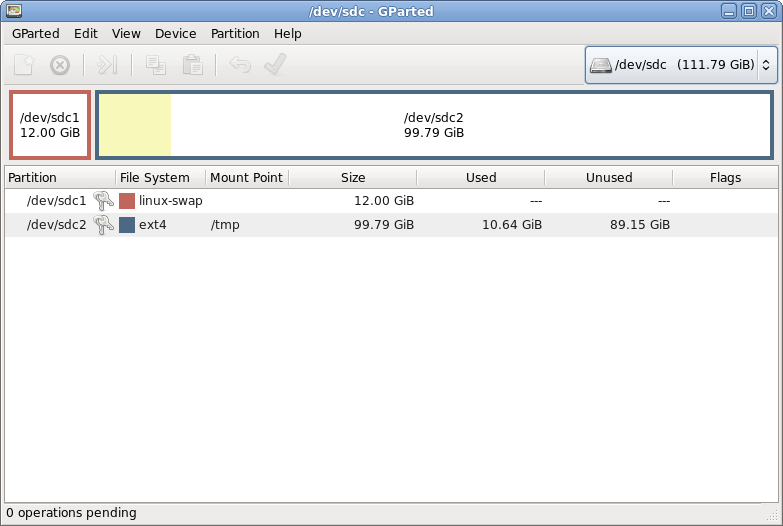Image resolution: width=783 pixels, height=526 pixels.
Task: Open the Device menu
Action: pos(175,33)
